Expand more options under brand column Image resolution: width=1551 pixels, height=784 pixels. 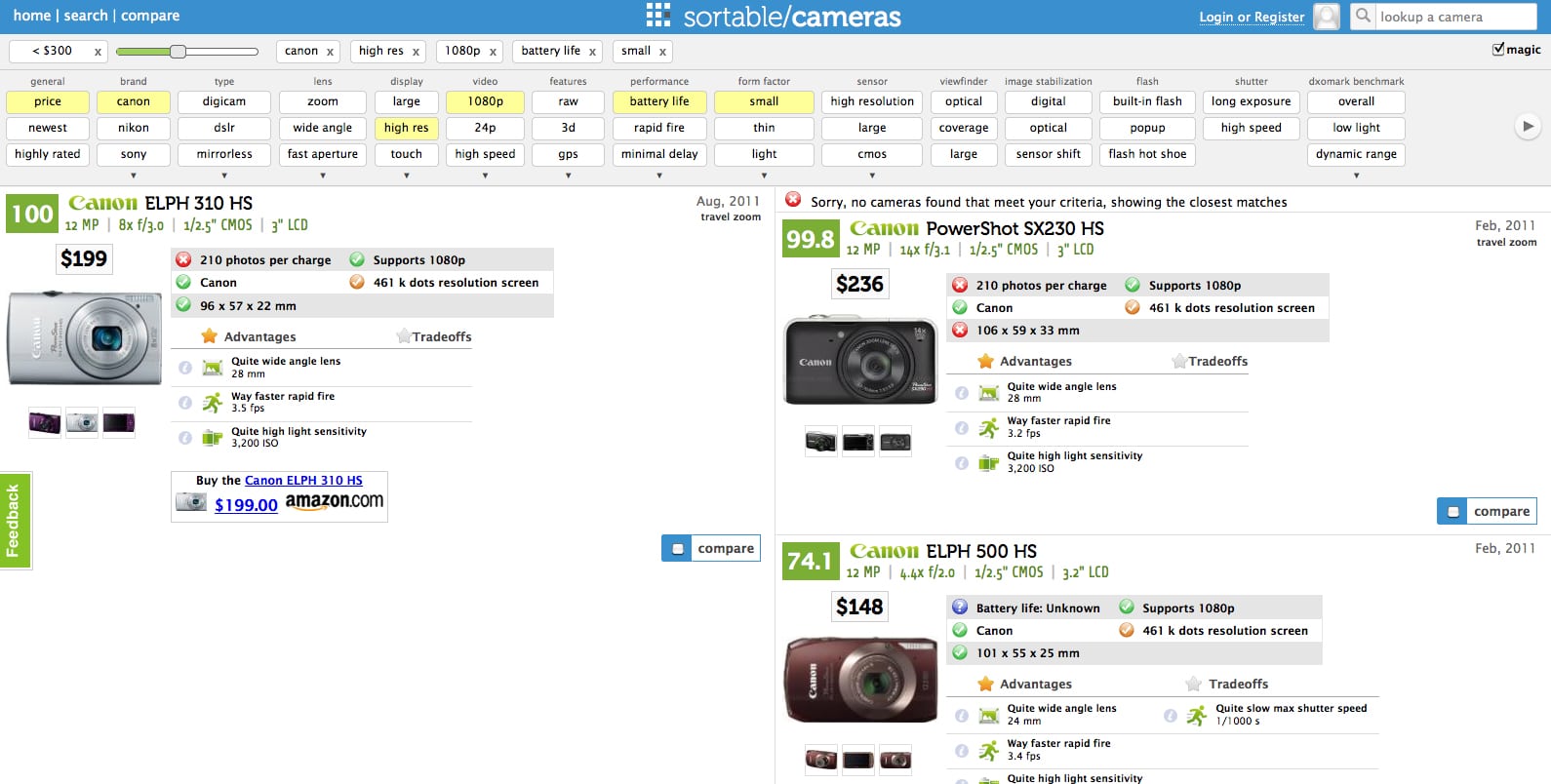[x=134, y=176]
